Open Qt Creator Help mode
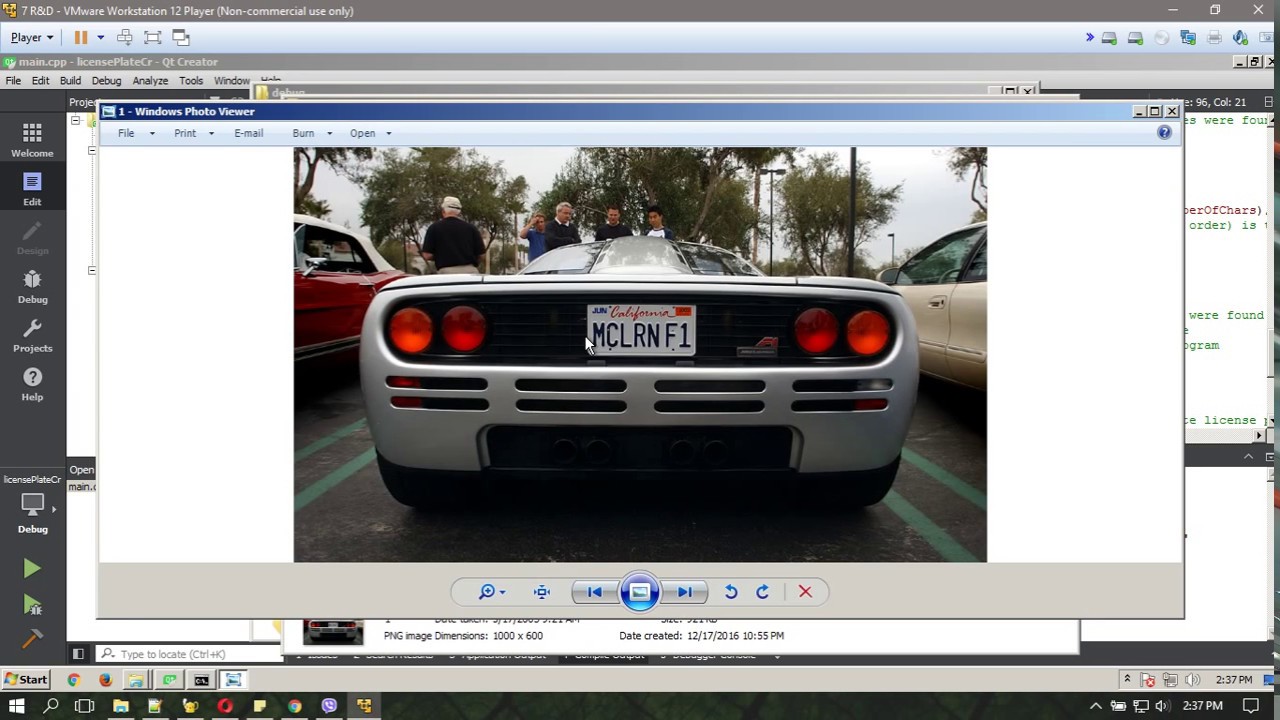This screenshot has width=1280, height=720. coord(32,384)
